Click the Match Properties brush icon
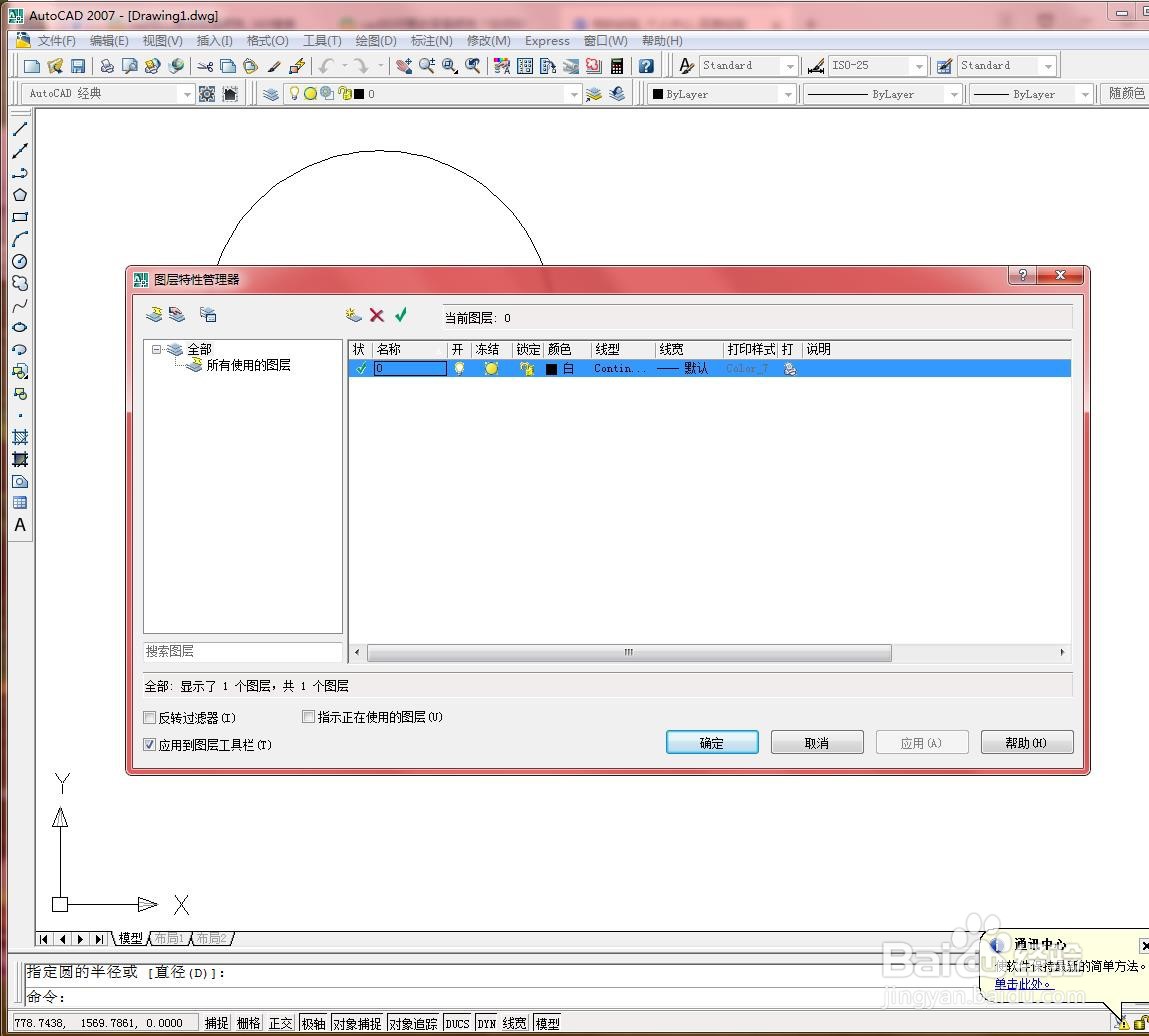Image resolution: width=1149 pixels, height=1036 pixels. (x=273, y=66)
